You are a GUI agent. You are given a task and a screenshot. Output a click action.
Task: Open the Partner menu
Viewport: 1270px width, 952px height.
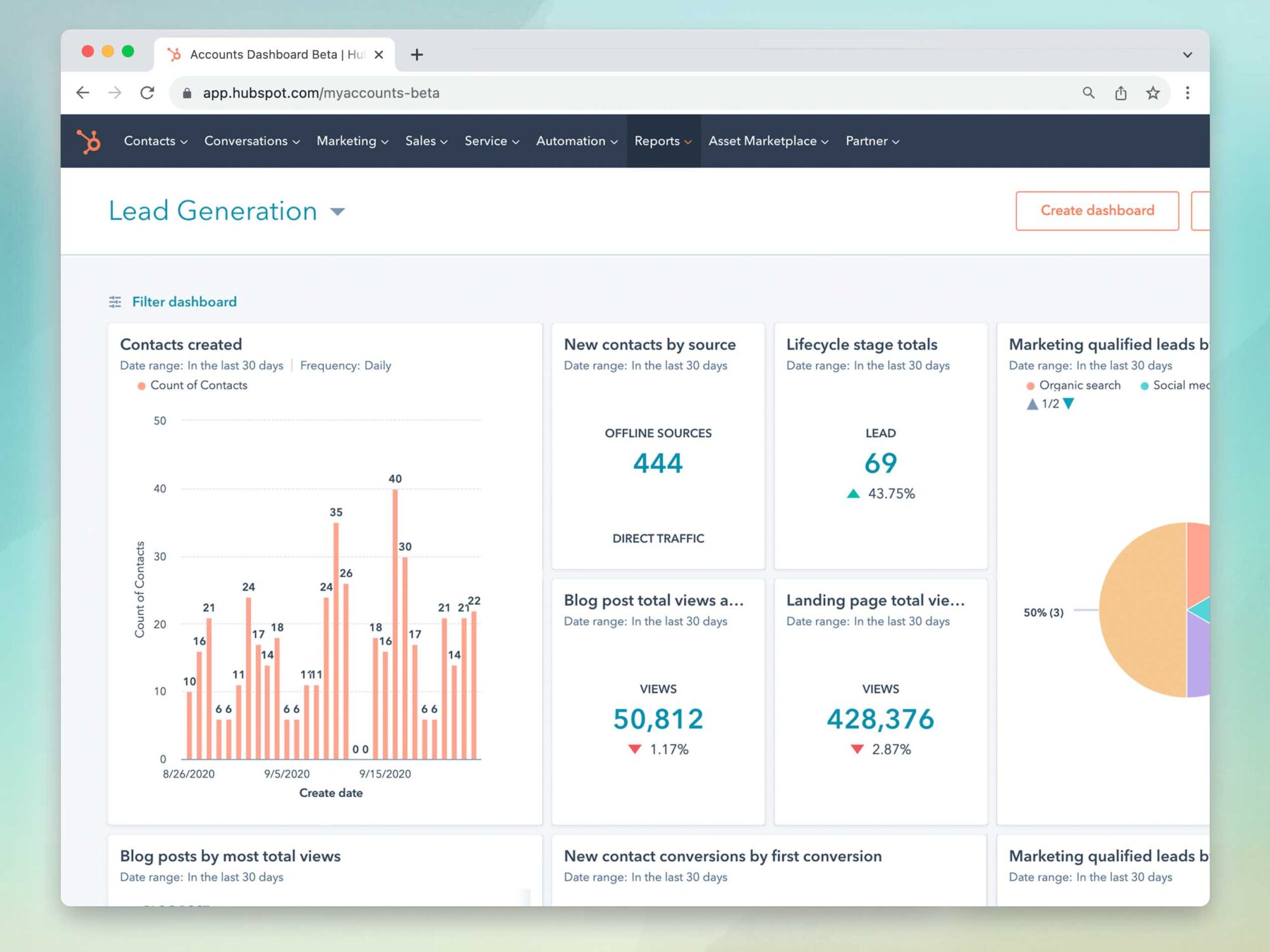pos(872,141)
